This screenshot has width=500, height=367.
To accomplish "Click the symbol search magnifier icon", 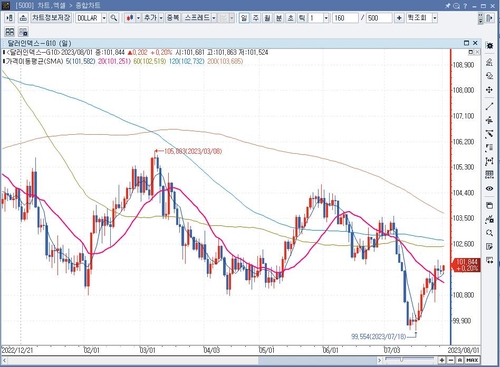I will point(114,18).
